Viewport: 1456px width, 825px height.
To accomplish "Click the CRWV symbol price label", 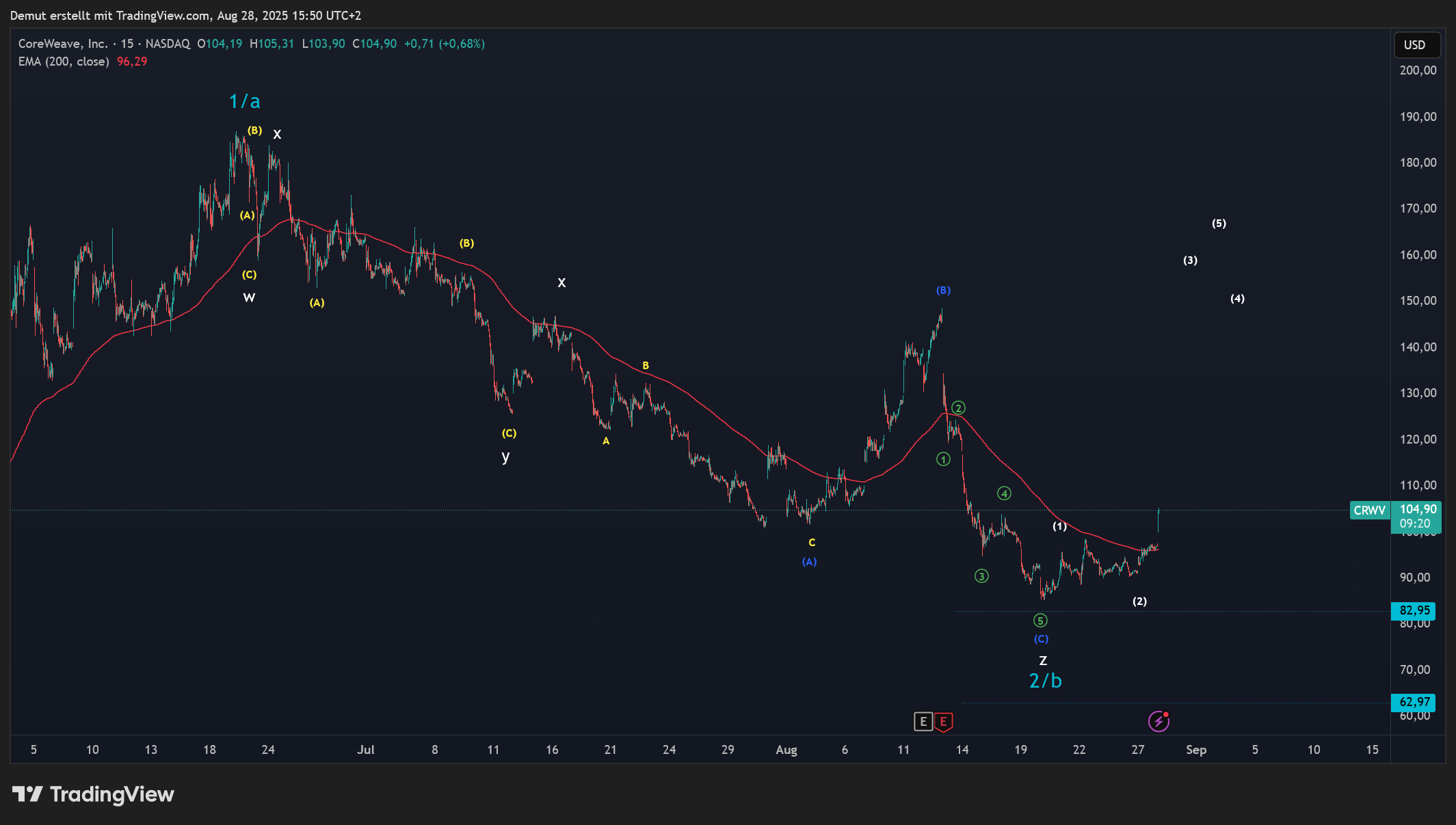I will click(x=1369, y=511).
